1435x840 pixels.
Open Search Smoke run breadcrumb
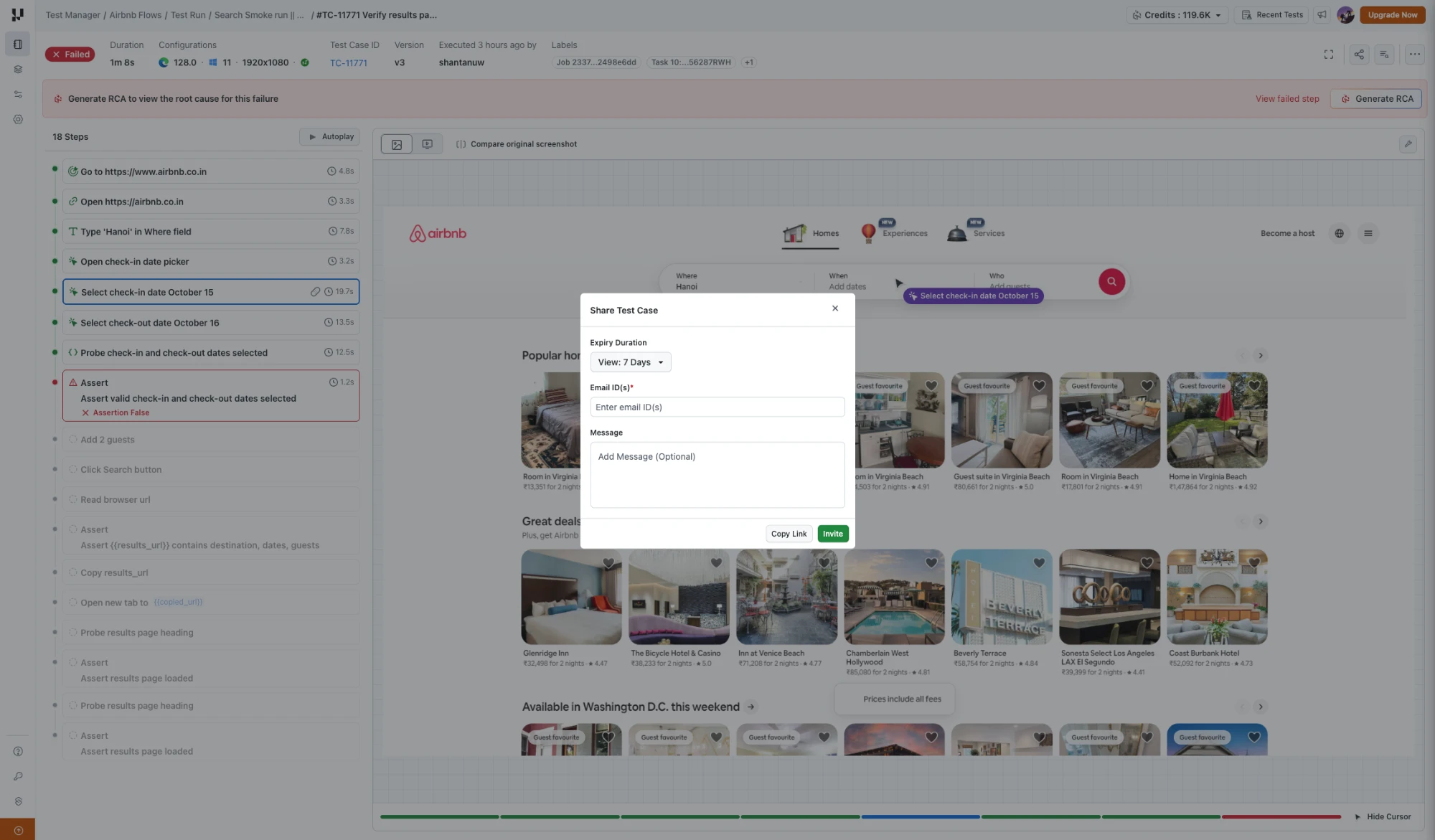click(x=259, y=15)
